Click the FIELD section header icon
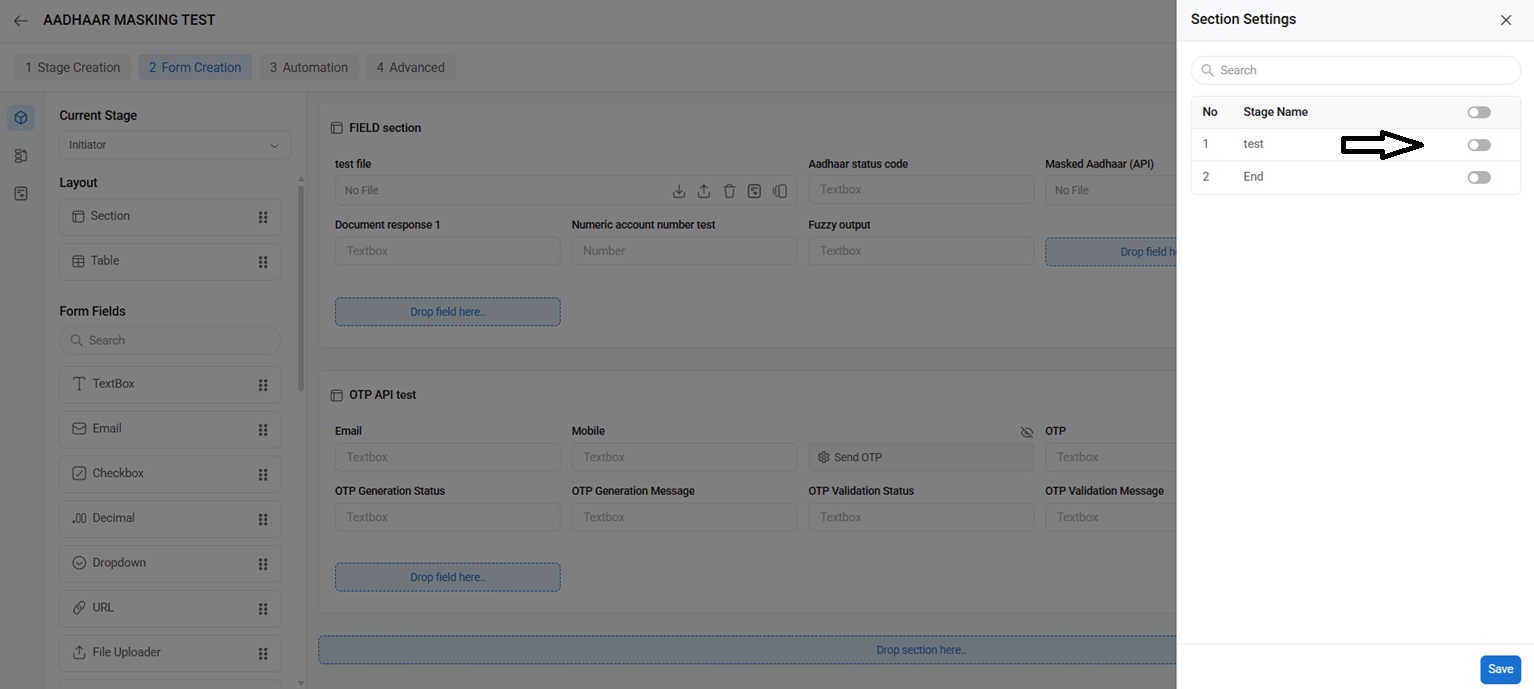Screen dimensions: 1534x689 point(337,128)
